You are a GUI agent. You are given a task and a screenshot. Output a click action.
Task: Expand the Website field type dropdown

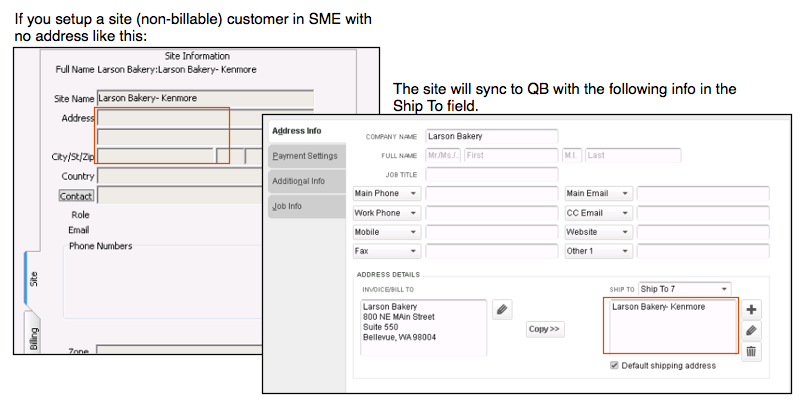597,232
